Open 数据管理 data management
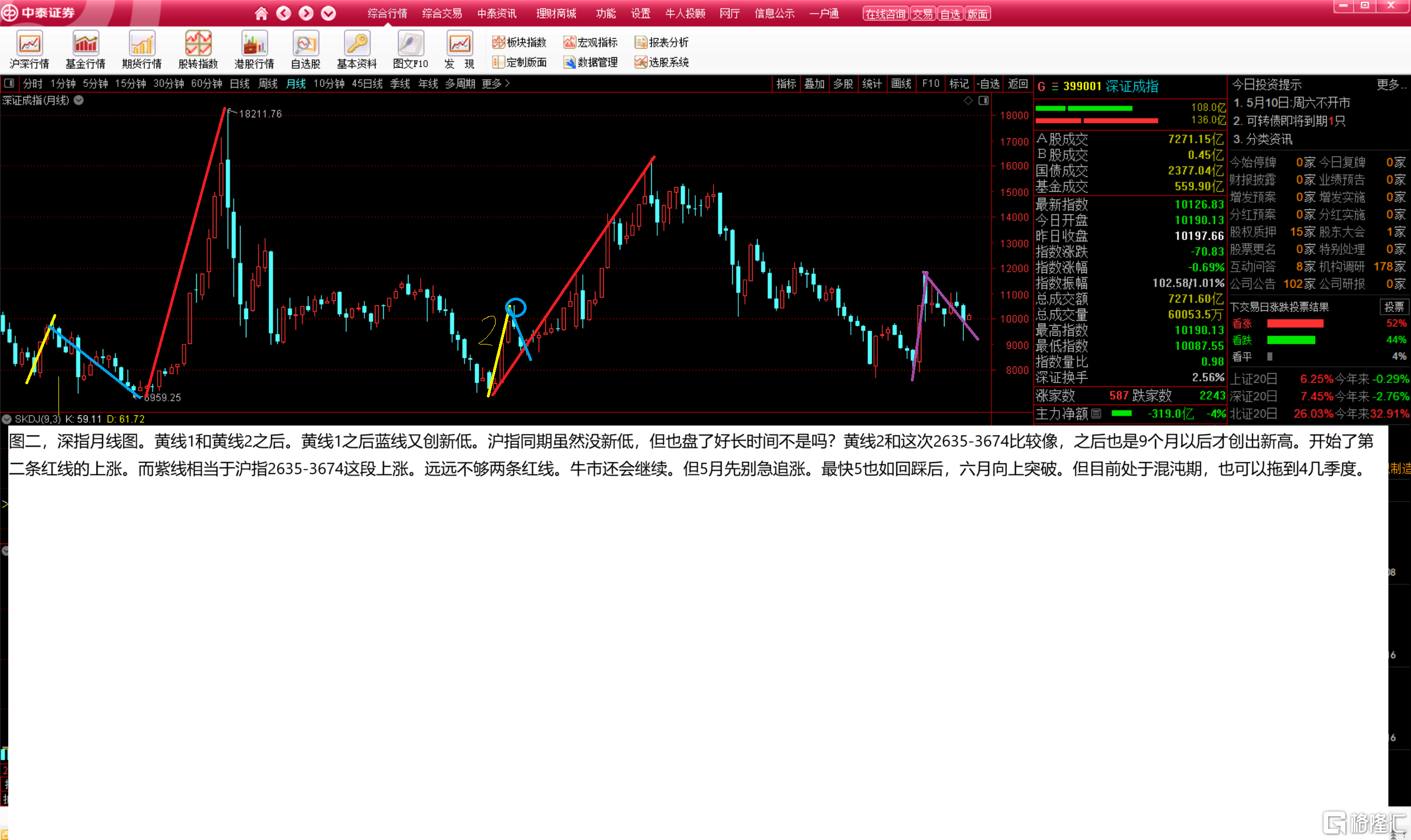Image resolution: width=1411 pixels, height=840 pixels. tap(591, 62)
